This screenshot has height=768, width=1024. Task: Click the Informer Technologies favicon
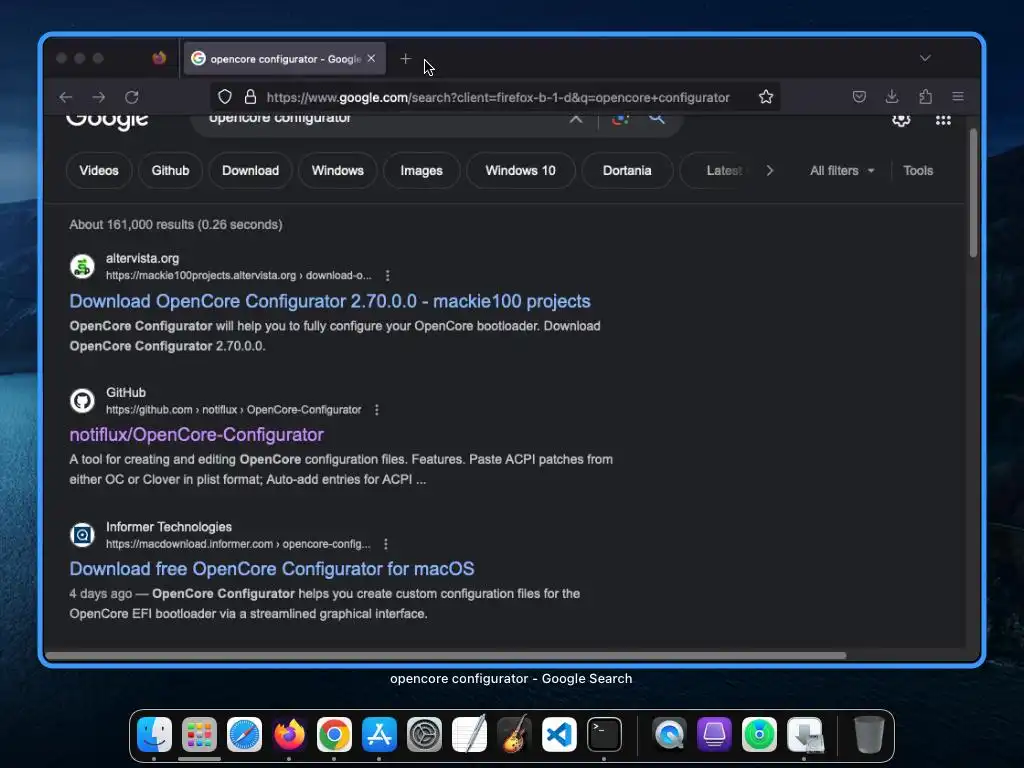(x=82, y=535)
